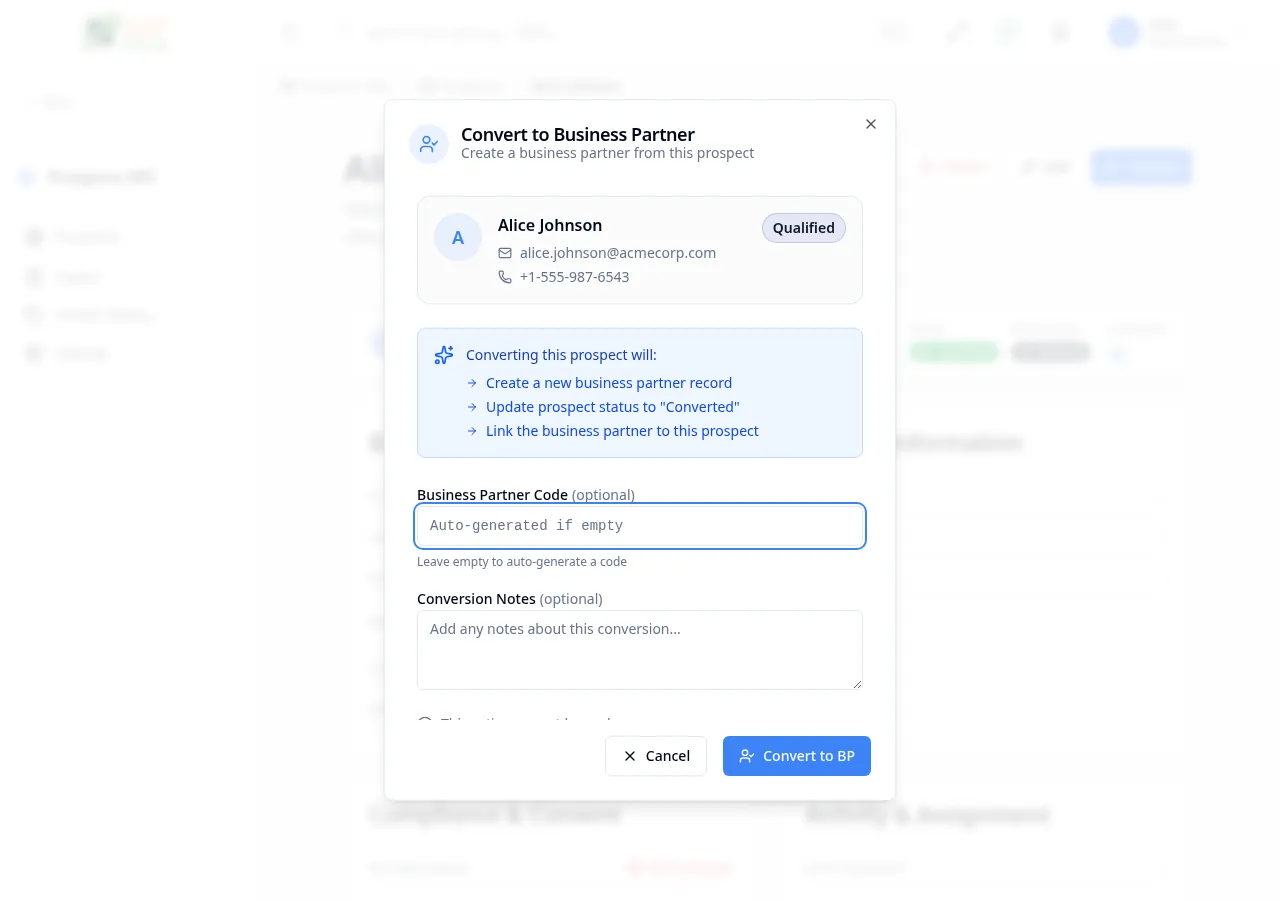
Task: Focus the Business Partner Code input field
Action: pyautogui.click(x=640, y=525)
